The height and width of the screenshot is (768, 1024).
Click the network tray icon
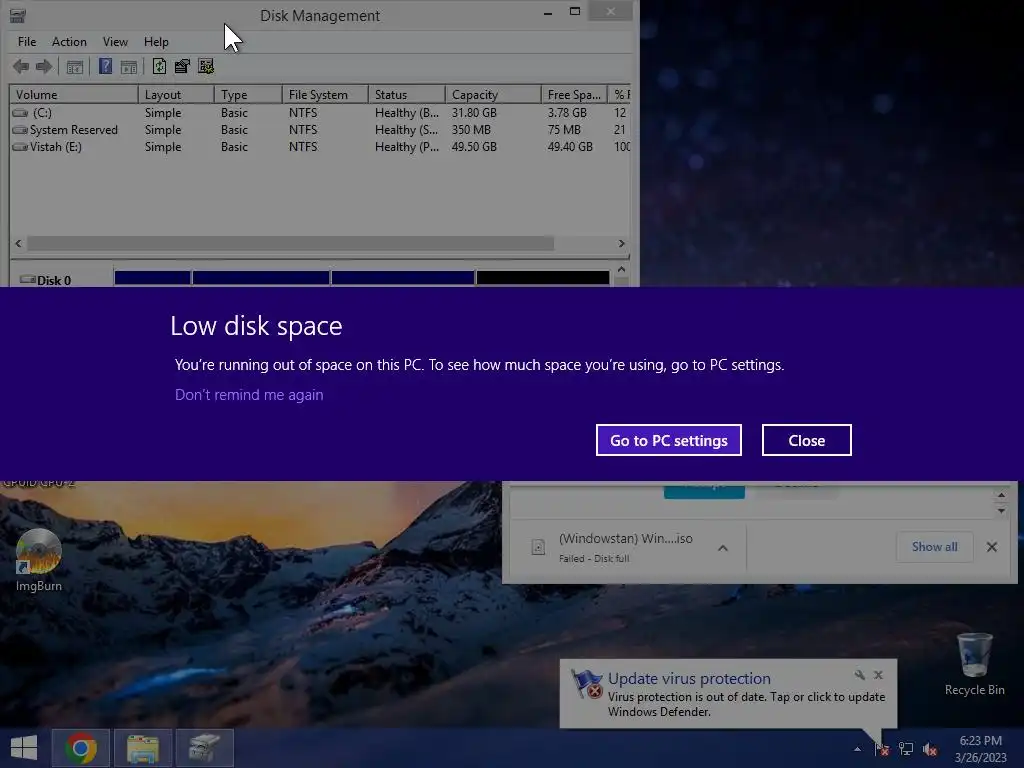tap(906, 748)
